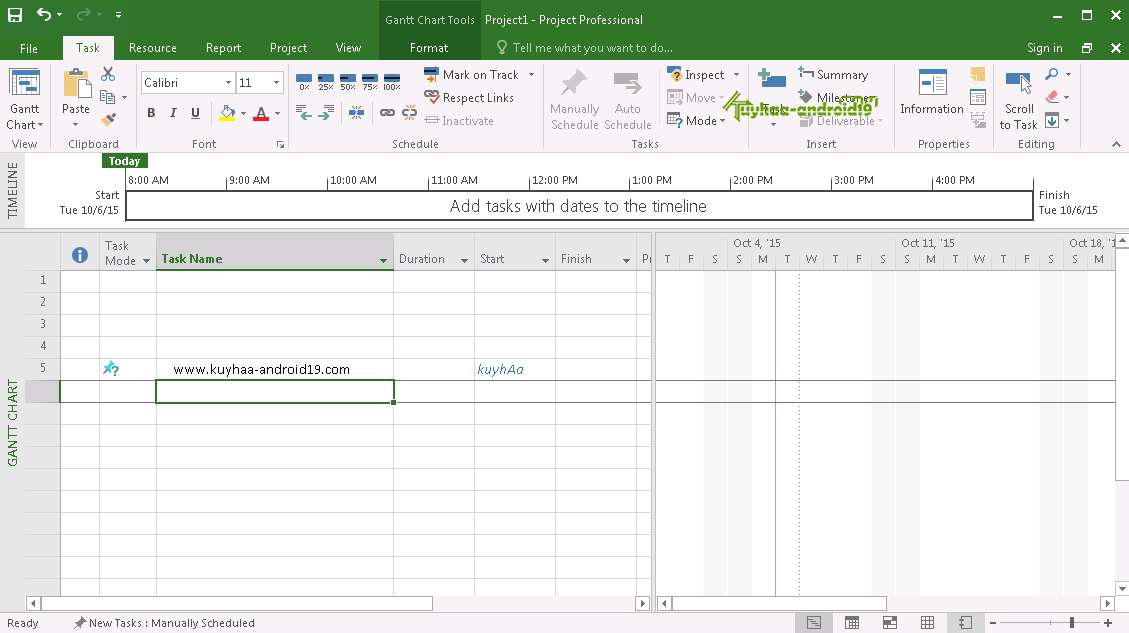Collapse the ribbon with the caret arrow
The image size is (1129, 633).
pos(1116,144)
